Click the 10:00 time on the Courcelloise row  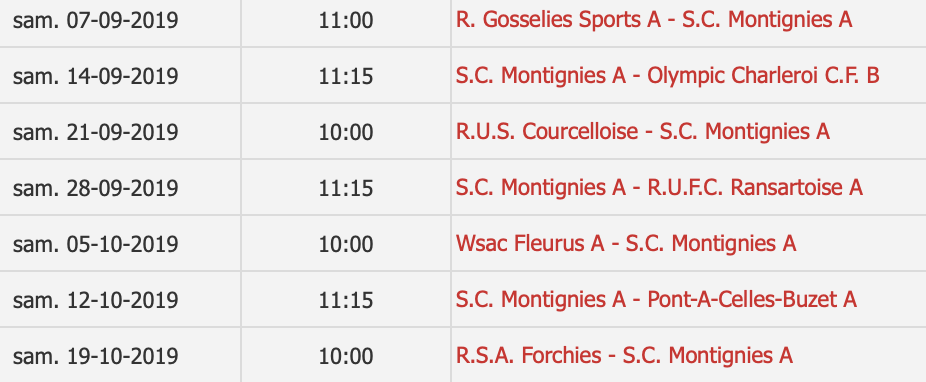[346, 132]
